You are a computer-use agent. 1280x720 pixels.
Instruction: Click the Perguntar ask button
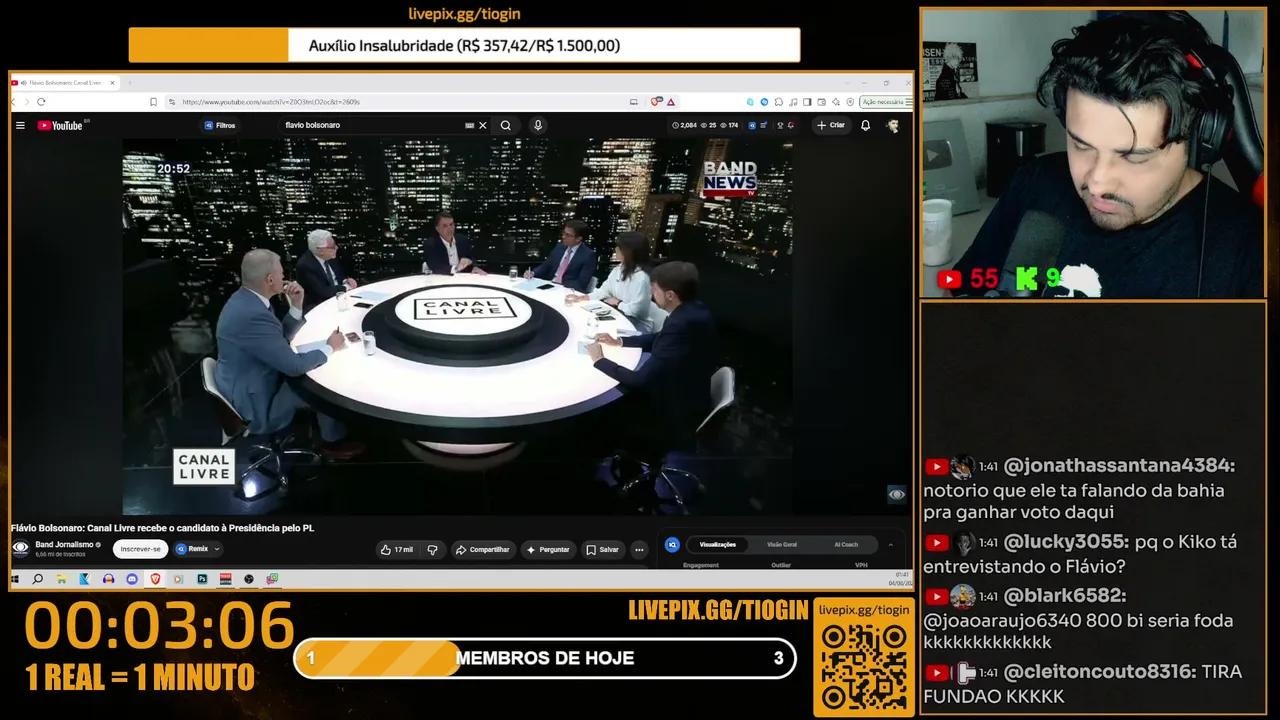[547, 549]
